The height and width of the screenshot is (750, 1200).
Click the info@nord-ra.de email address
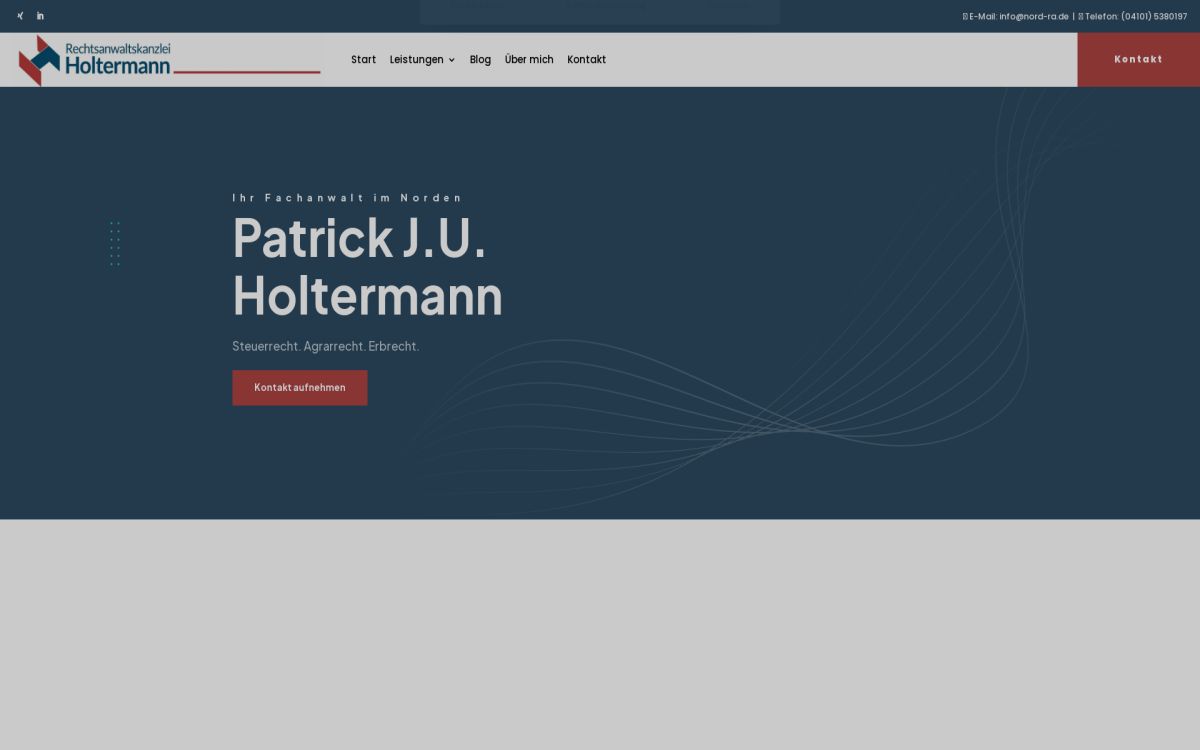point(1034,16)
